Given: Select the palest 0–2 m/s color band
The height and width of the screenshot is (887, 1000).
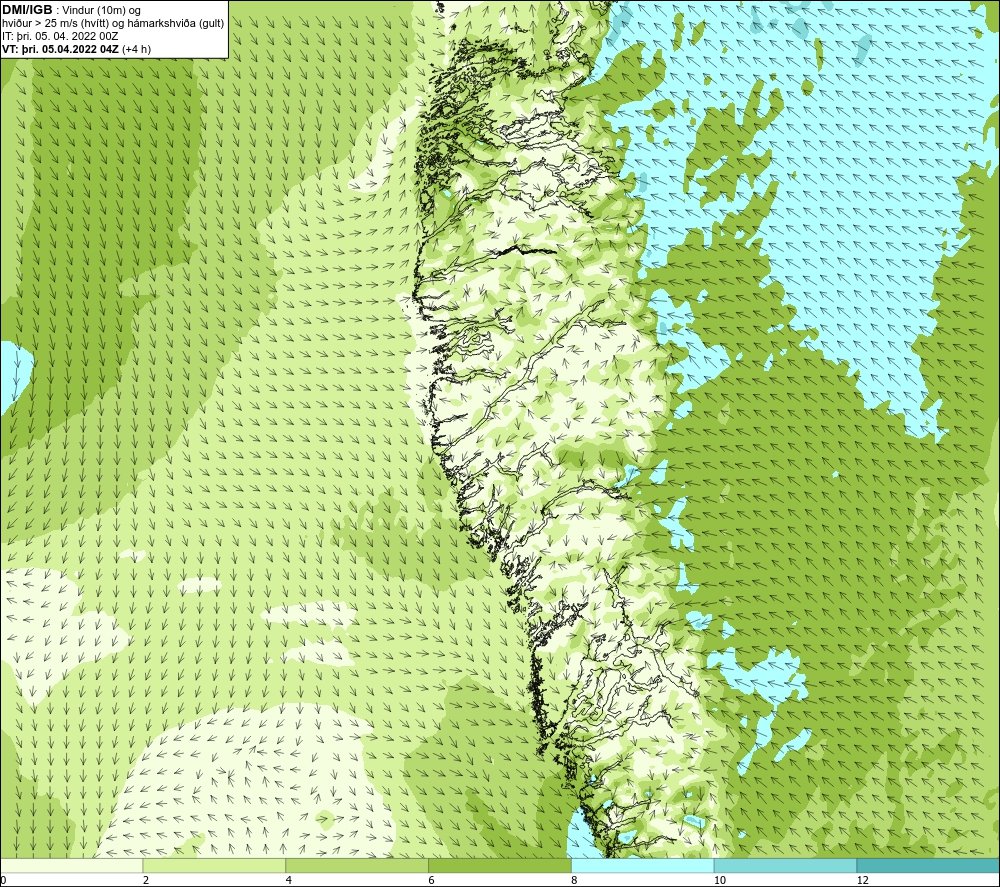Looking at the screenshot, I should coord(71,865).
